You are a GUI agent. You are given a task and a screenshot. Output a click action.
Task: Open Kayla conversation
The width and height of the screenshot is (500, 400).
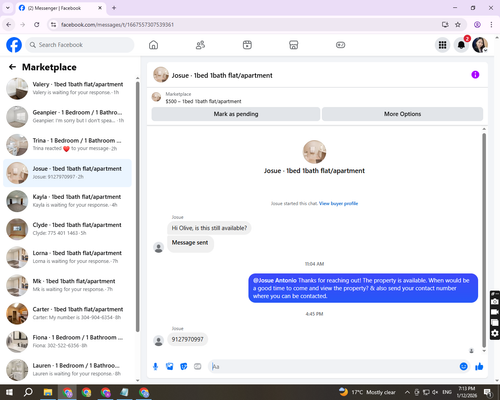pos(68,201)
